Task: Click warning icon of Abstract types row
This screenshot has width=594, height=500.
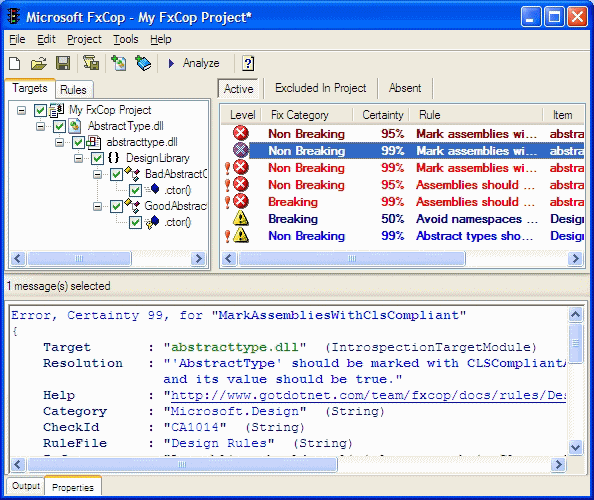Action: tap(241, 235)
